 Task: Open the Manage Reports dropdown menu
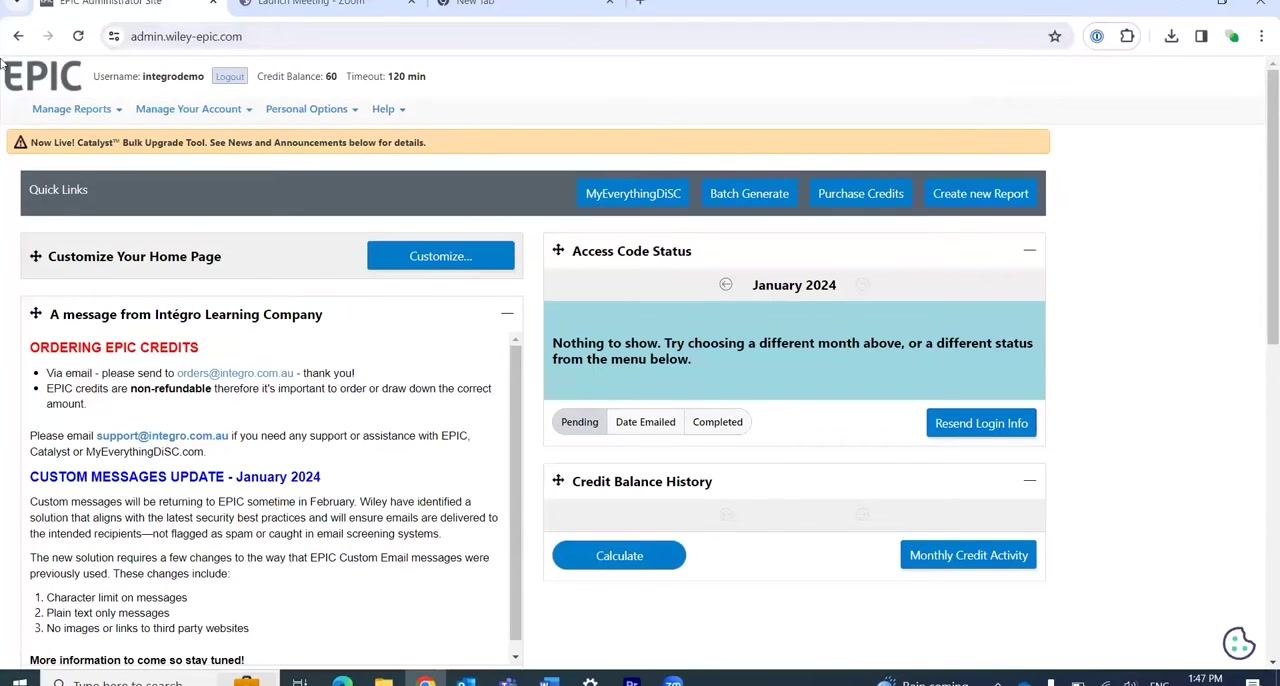[x=77, y=109]
